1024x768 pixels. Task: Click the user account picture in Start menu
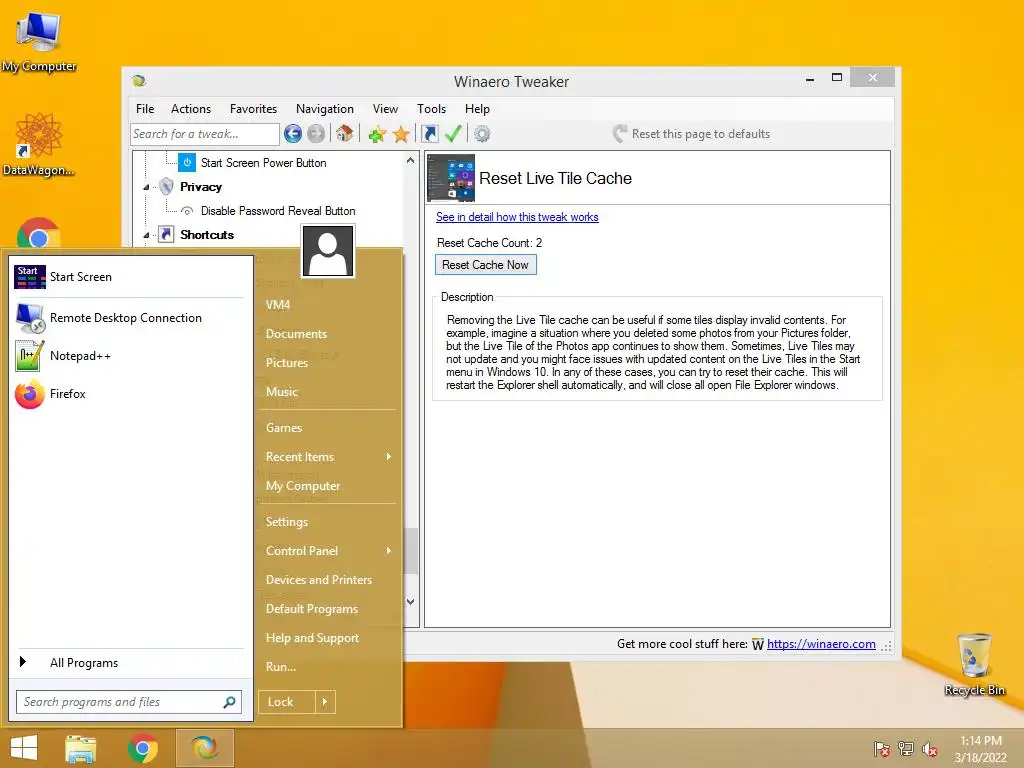(x=328, y=251)
